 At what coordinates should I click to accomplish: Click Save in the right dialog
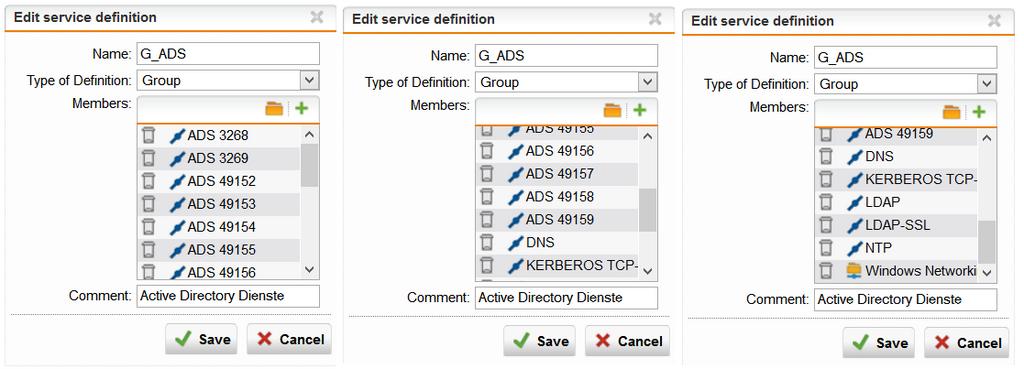(x=878, y=343)
